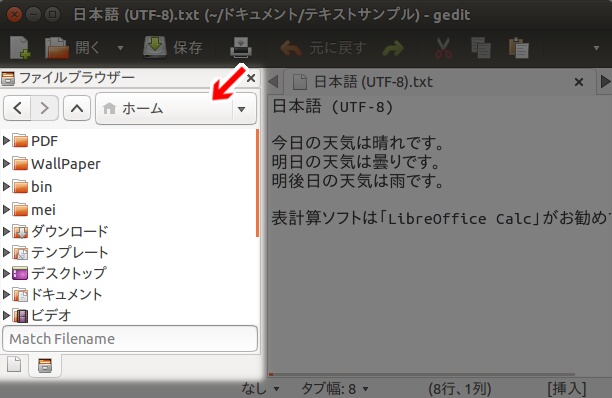
Task: Click the paste clipboard icon
Action: pos(519,48)
